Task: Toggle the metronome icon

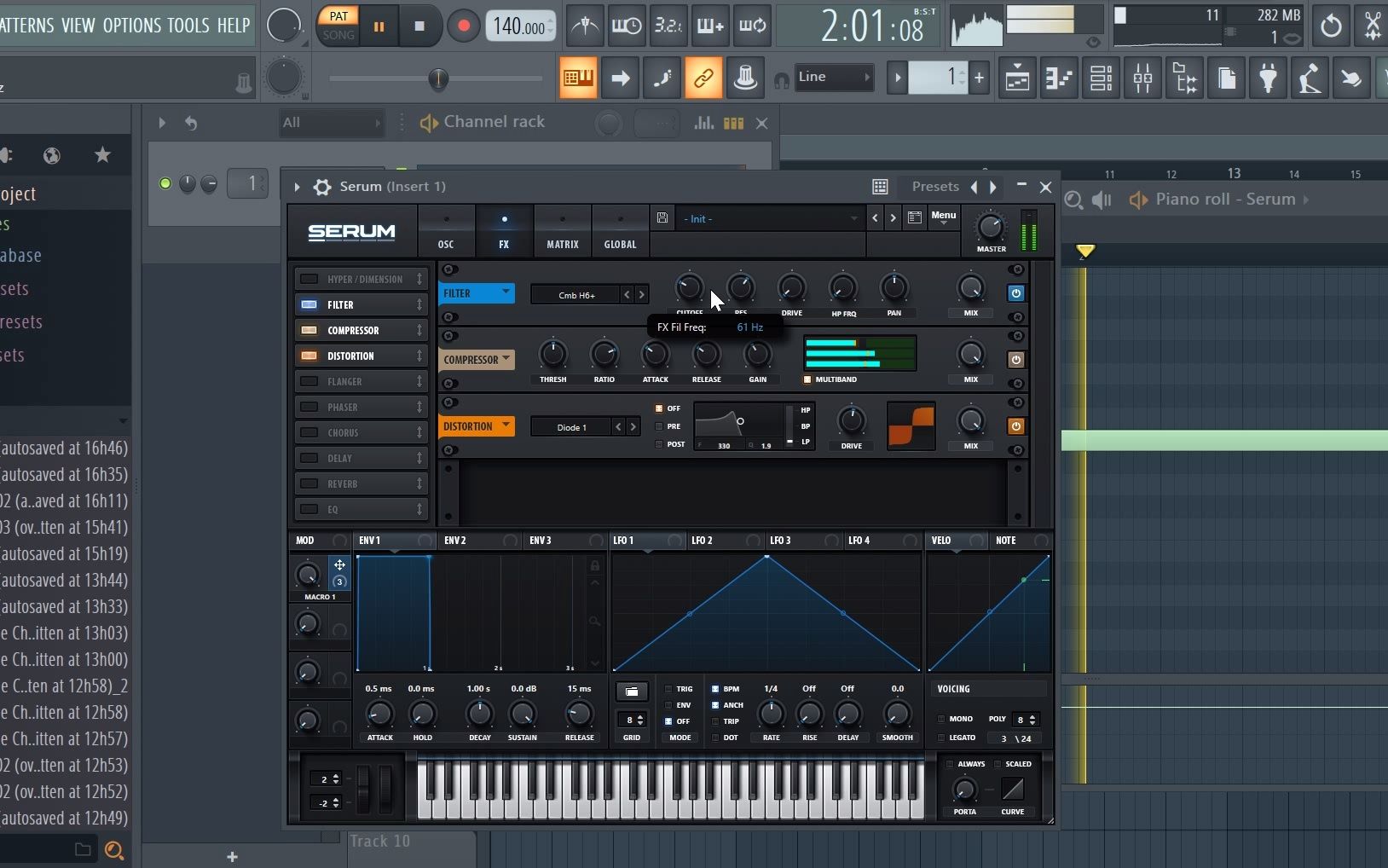Action: tap(584, 26)
